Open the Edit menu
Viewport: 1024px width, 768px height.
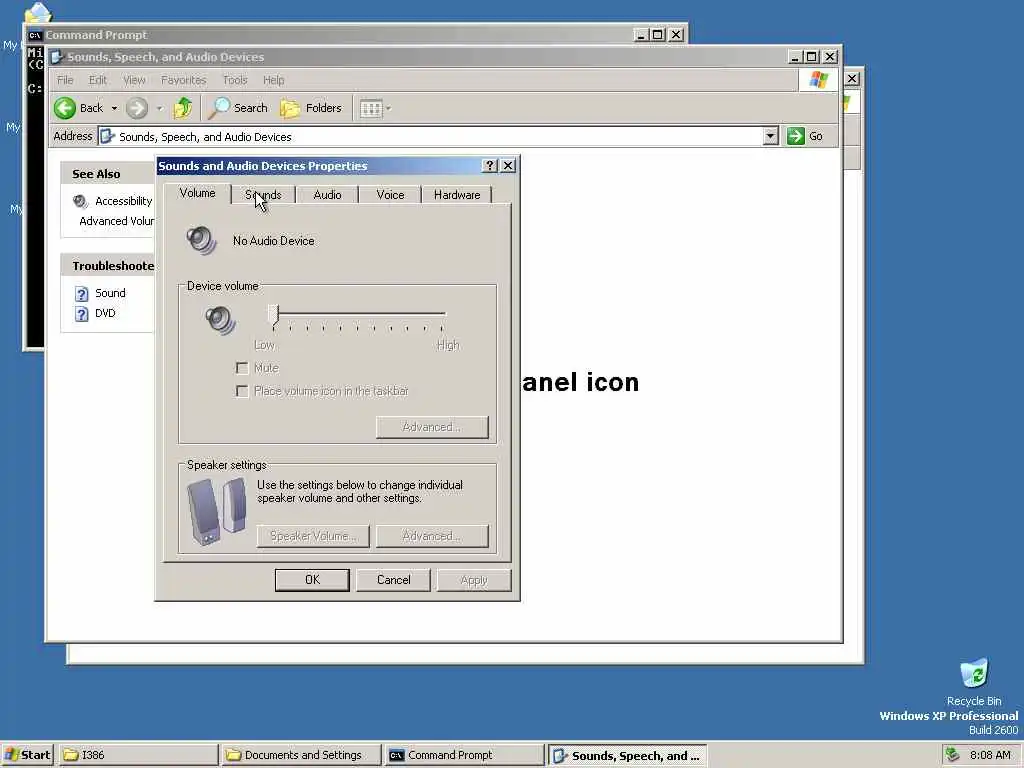[x=97, y=80]
